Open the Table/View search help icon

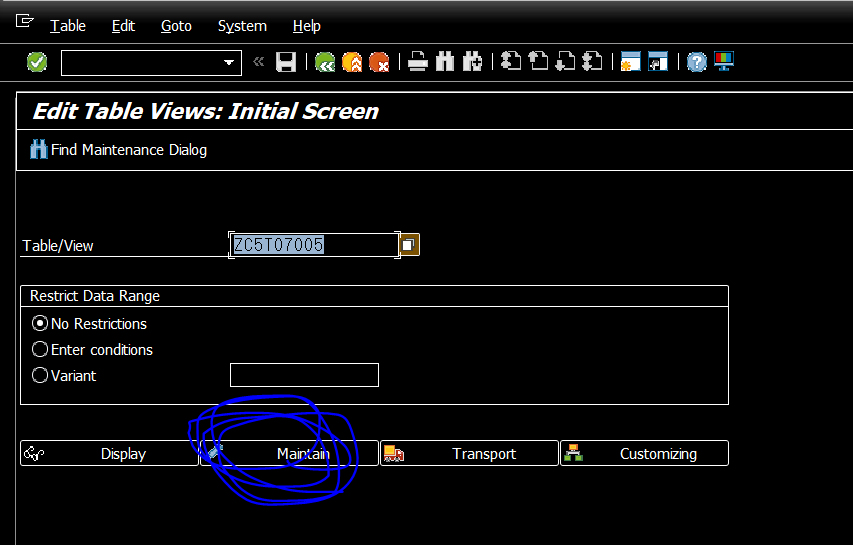coord(409,245)
